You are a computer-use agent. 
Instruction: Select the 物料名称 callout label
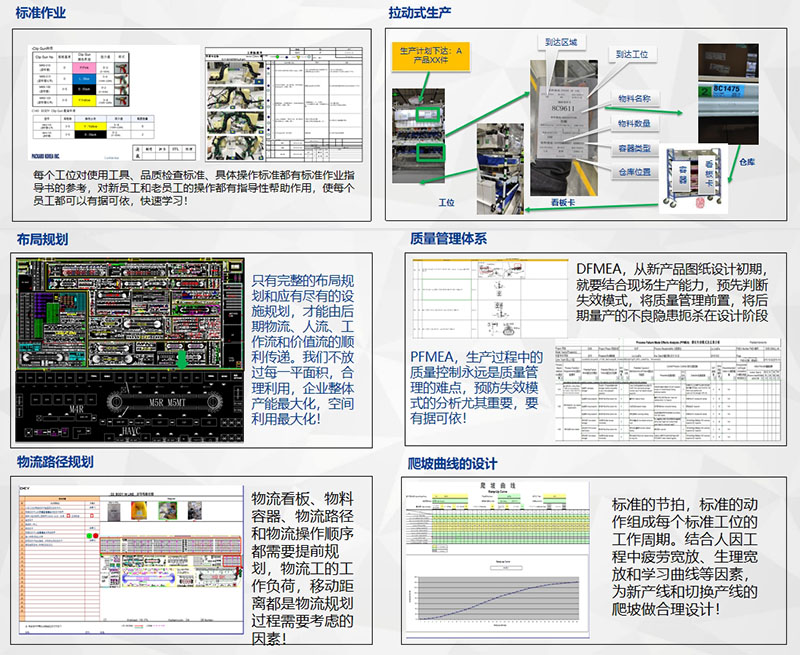634,98
